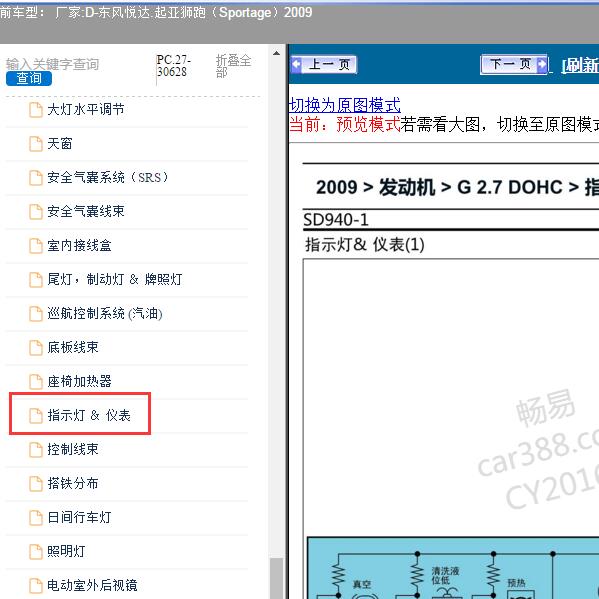Screen dimensions: 599x599
Task: Click the document icon beside 搭铁分布
Action: click(x=36, y=484)
